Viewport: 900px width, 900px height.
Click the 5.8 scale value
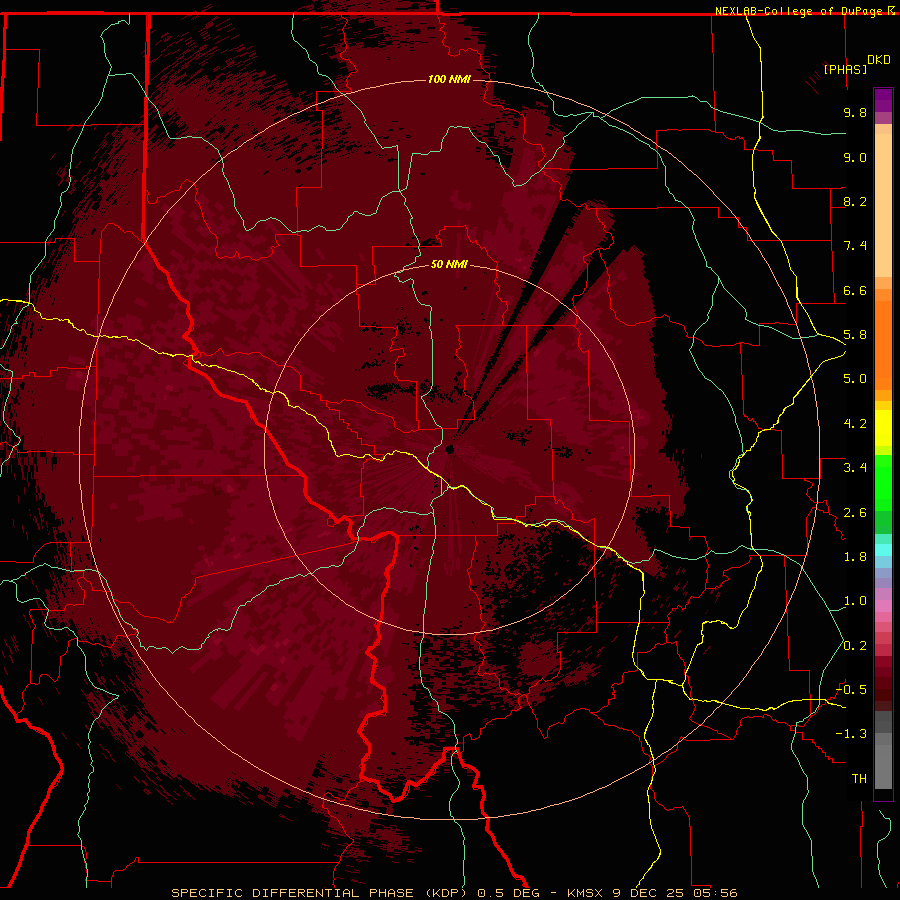pos(855,335)
